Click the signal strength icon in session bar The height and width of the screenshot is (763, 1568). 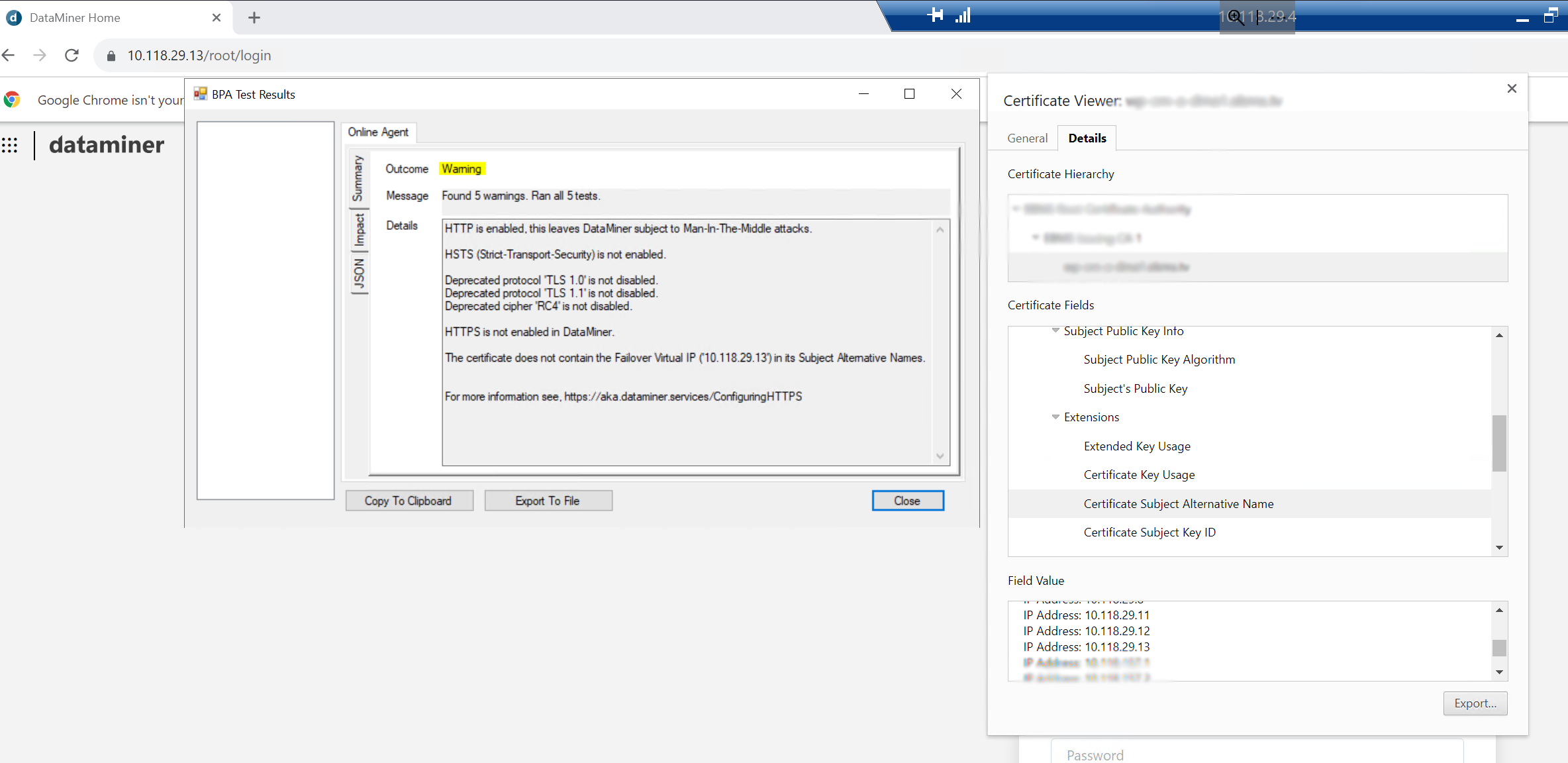click(x=963, y=15)
